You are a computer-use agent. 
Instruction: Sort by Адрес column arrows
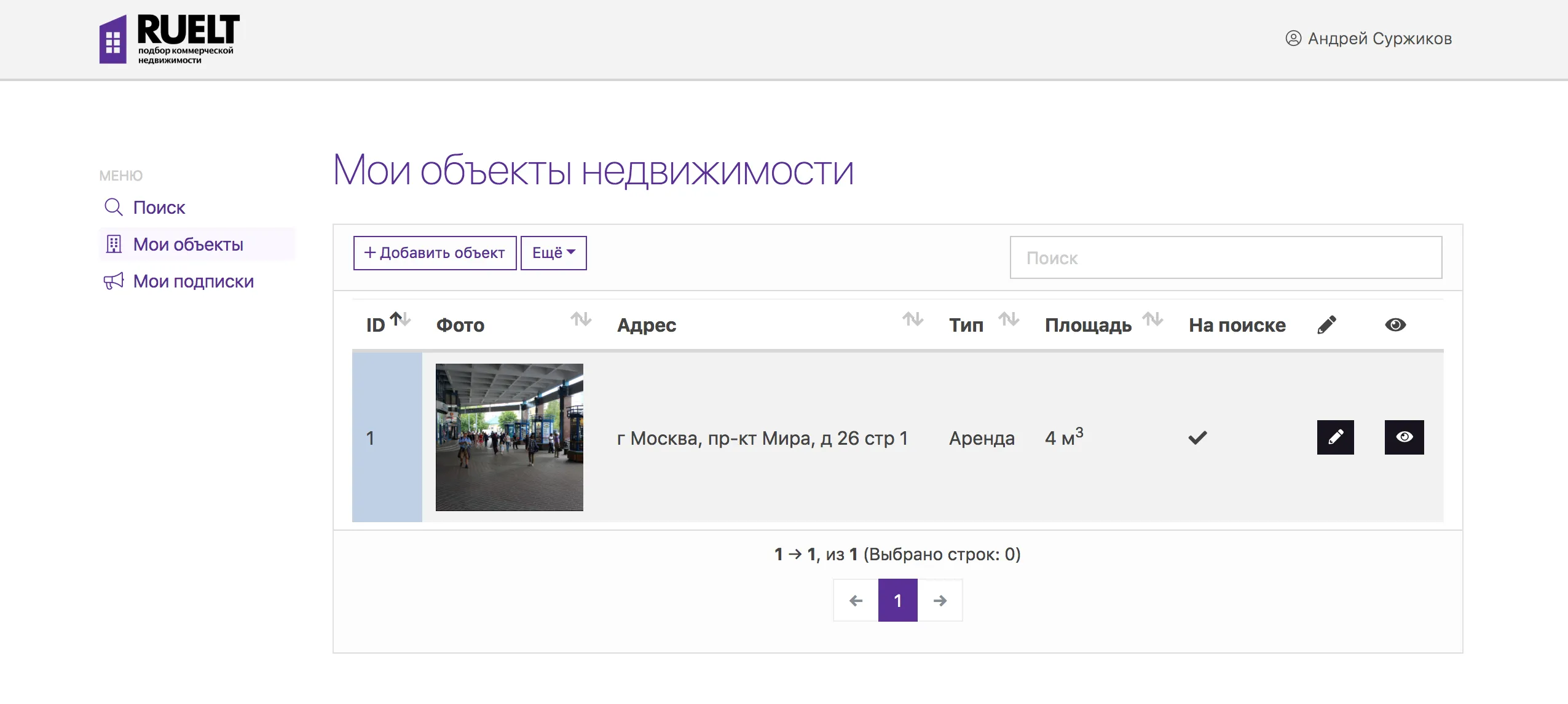913,319
